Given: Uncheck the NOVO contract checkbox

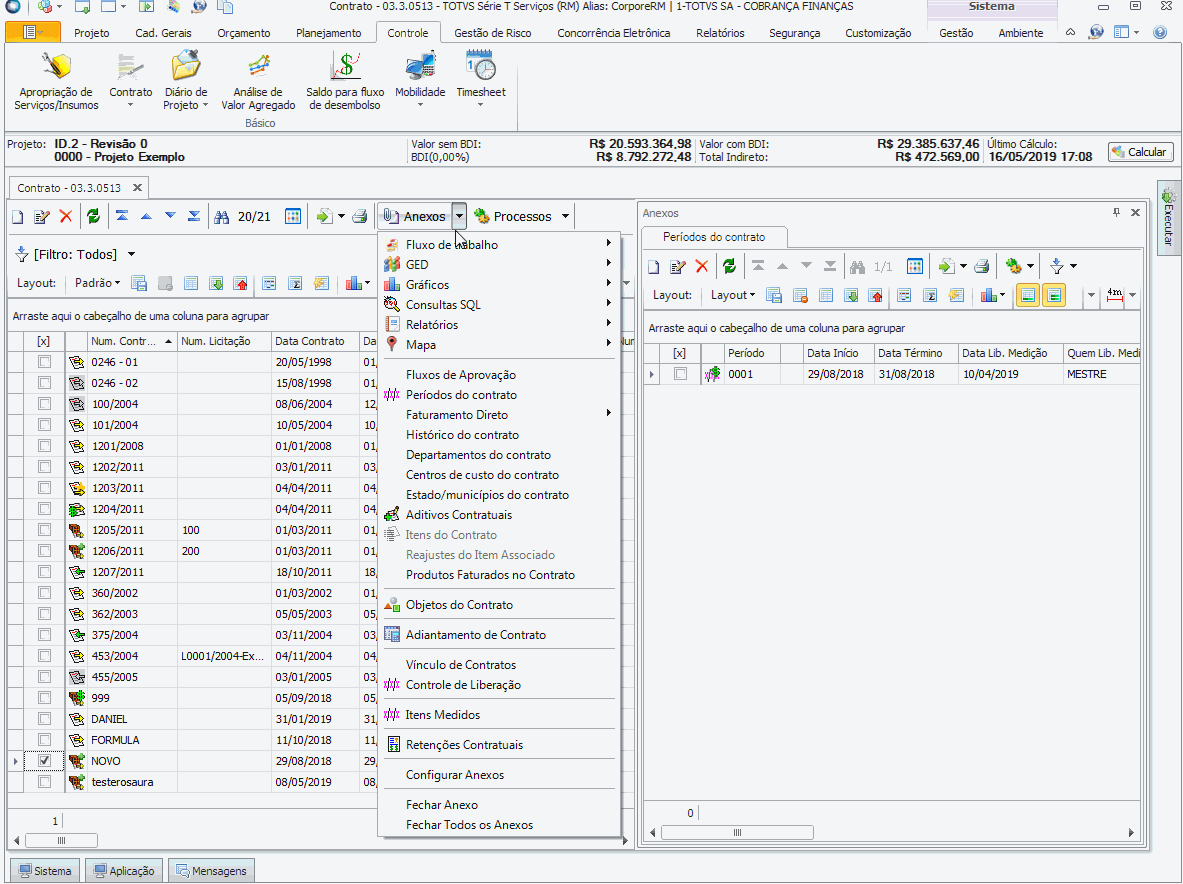Looking at the screenshot, I should click(45, 761).
